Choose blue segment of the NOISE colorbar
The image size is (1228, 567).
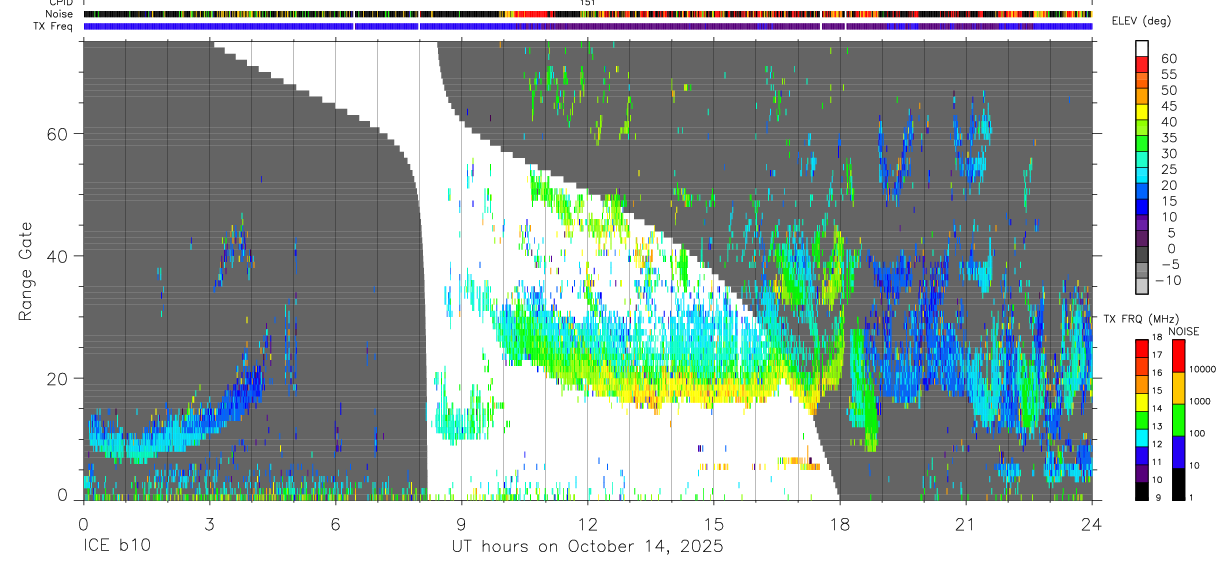click(x=1178, y=453)
